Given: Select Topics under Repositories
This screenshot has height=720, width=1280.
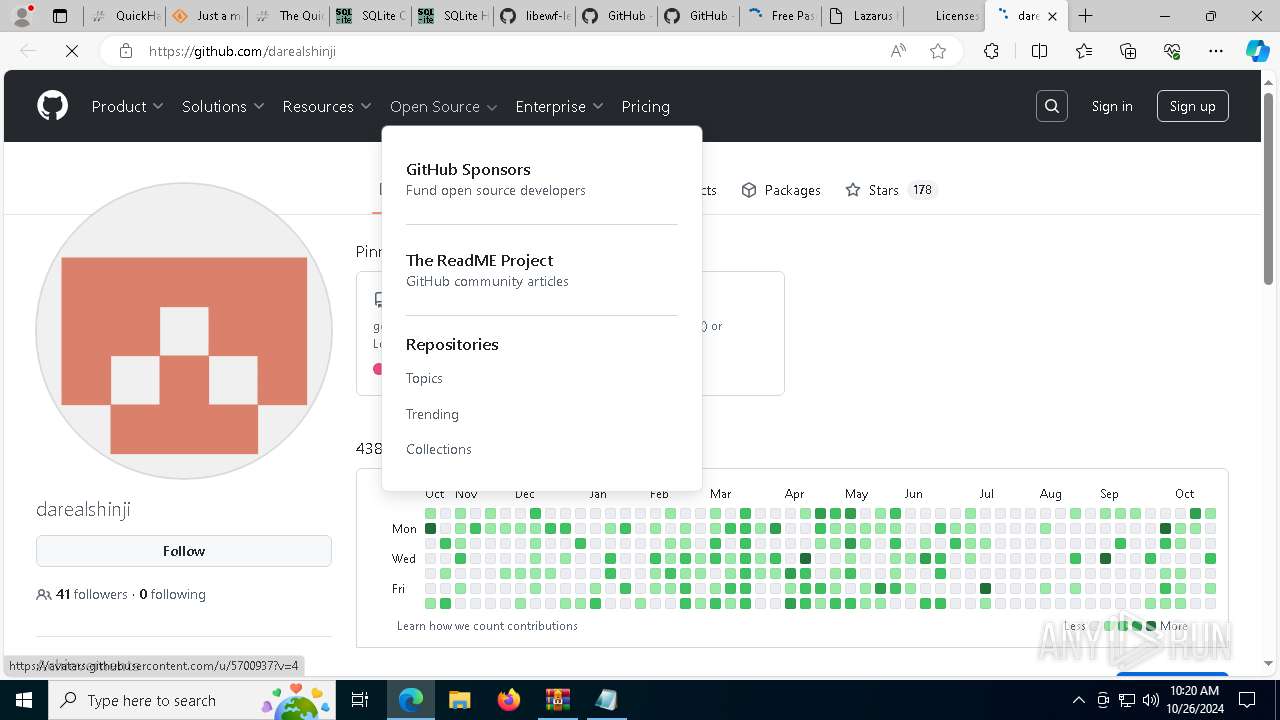Looking at the screenshot, I should (424, 378).
